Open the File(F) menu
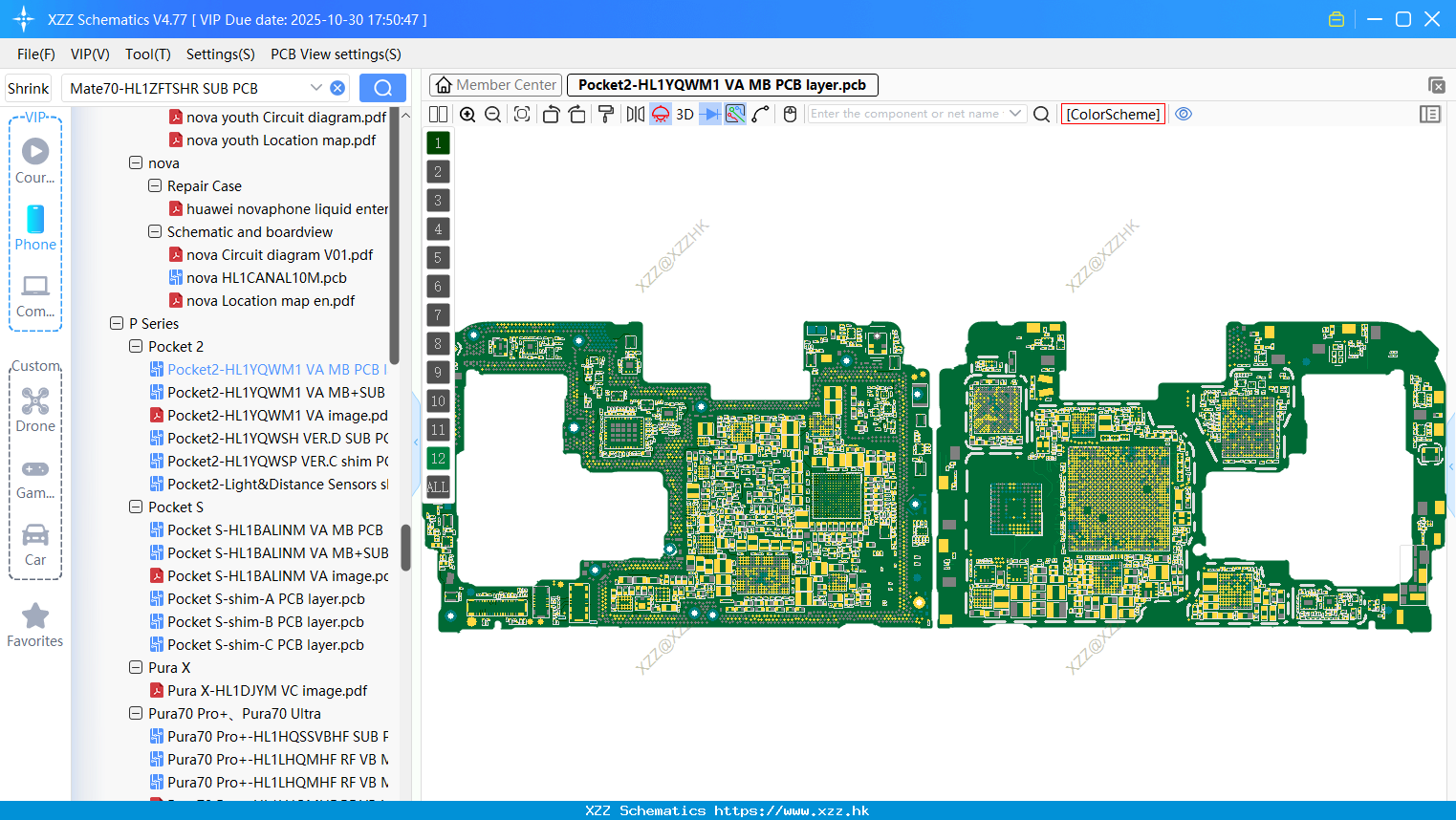1456x820 pixels. tap(36, 54)
